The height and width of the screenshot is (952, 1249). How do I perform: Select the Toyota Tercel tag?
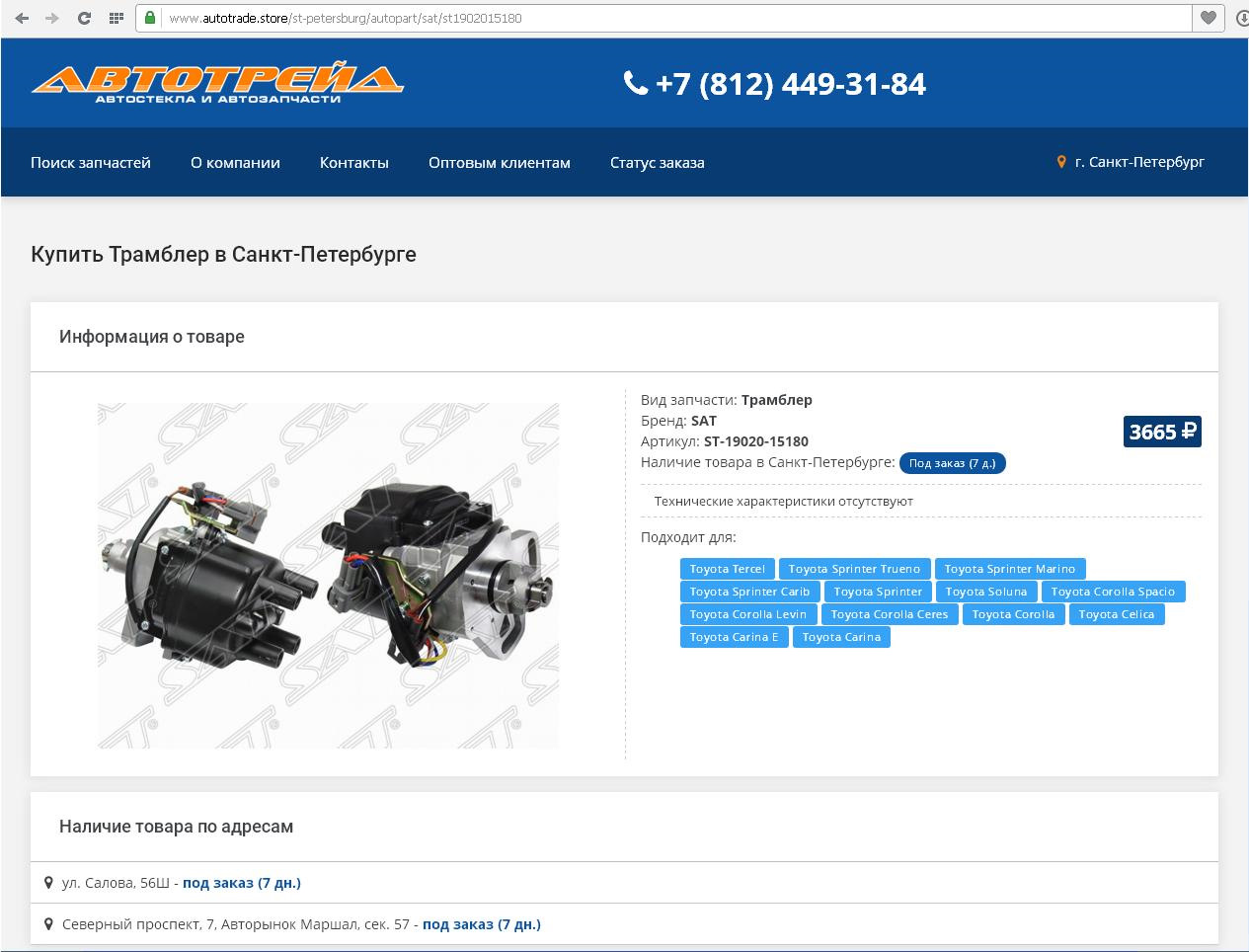728,569
